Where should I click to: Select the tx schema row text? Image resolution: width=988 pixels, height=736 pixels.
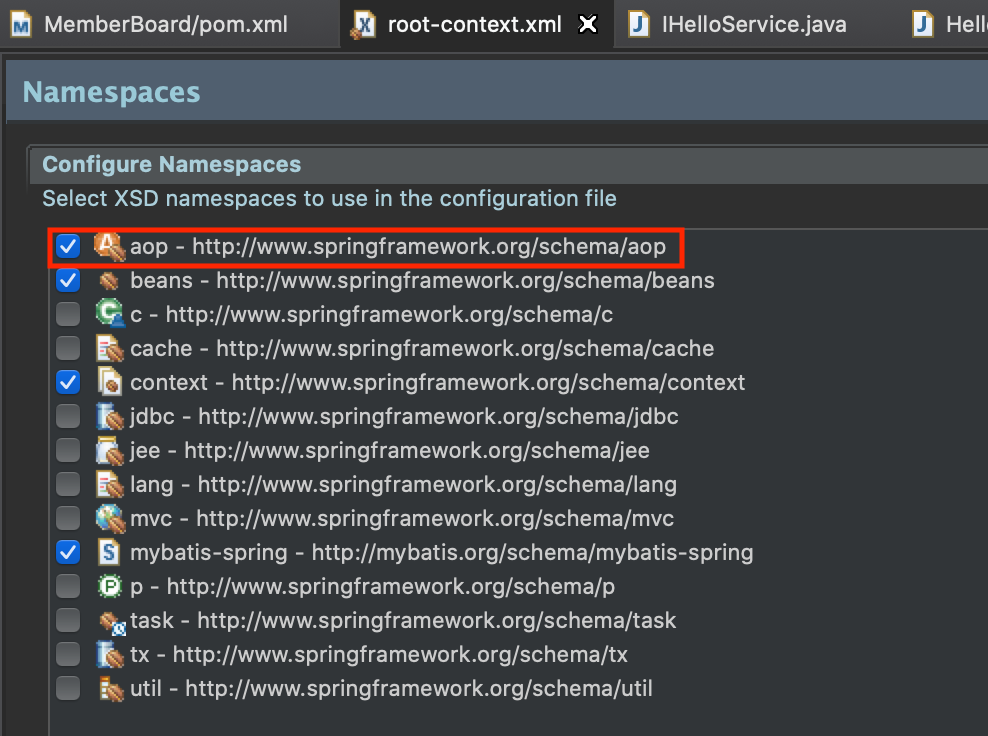[x=379, y=655]
